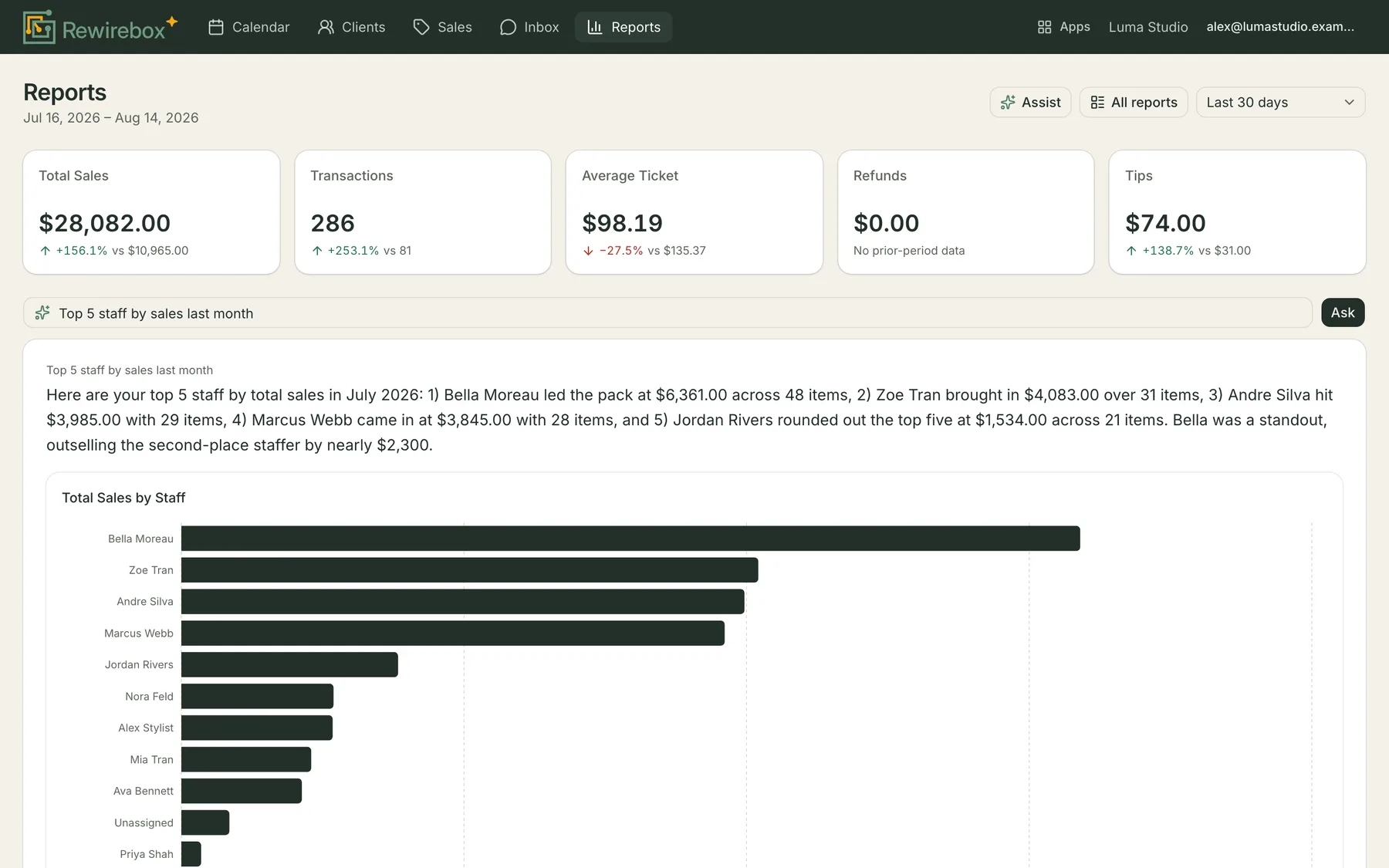Open the Inbox tab
The width and height of the screenshot is (1389, 868).
(529, 27)
